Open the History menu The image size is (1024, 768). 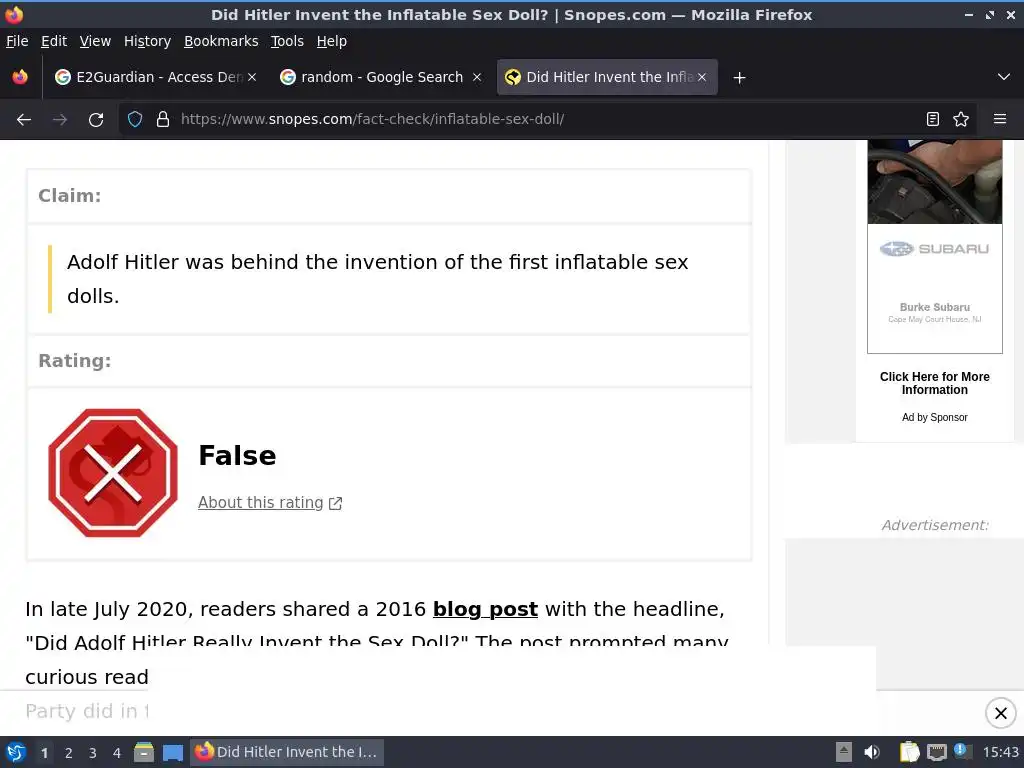(147, 41)
